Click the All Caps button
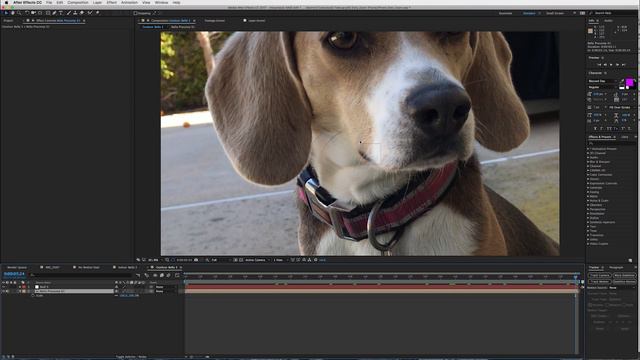Viewport: 640px width, 360px height. click(x=609, y=129)
